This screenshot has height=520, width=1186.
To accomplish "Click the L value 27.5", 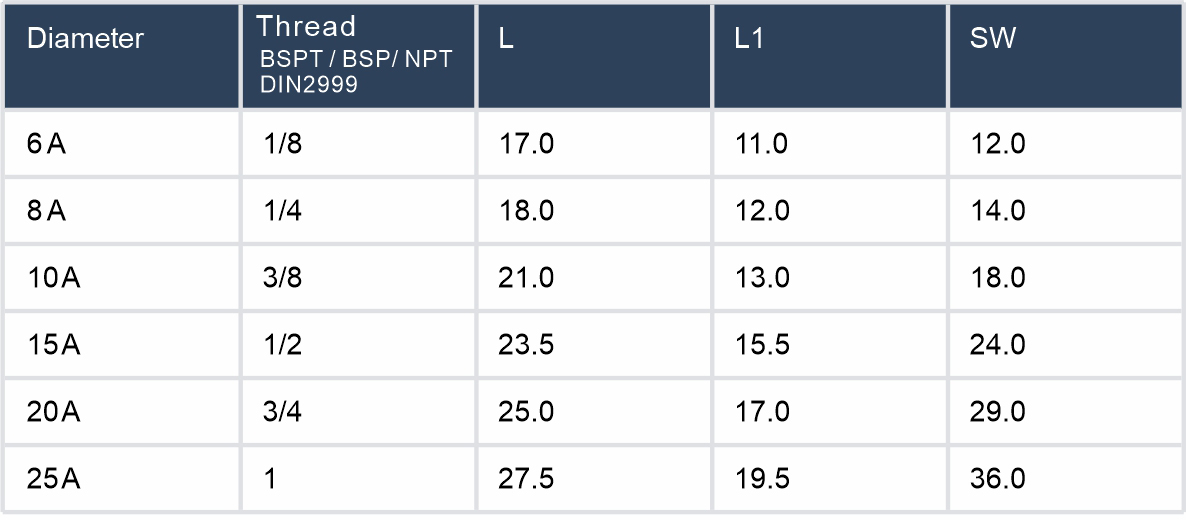I will point(526,479).
